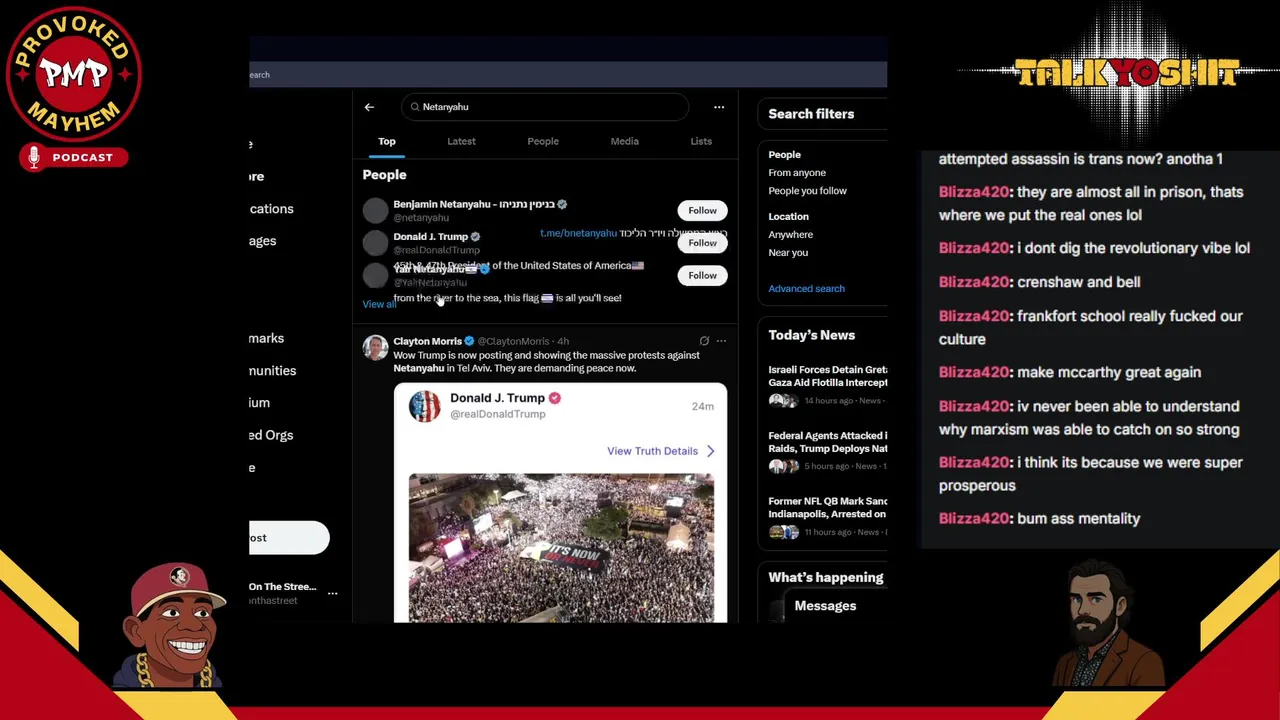Click Trump's avatar in embedded Truth post
The image size is (1280, 720).
[424, 406]
